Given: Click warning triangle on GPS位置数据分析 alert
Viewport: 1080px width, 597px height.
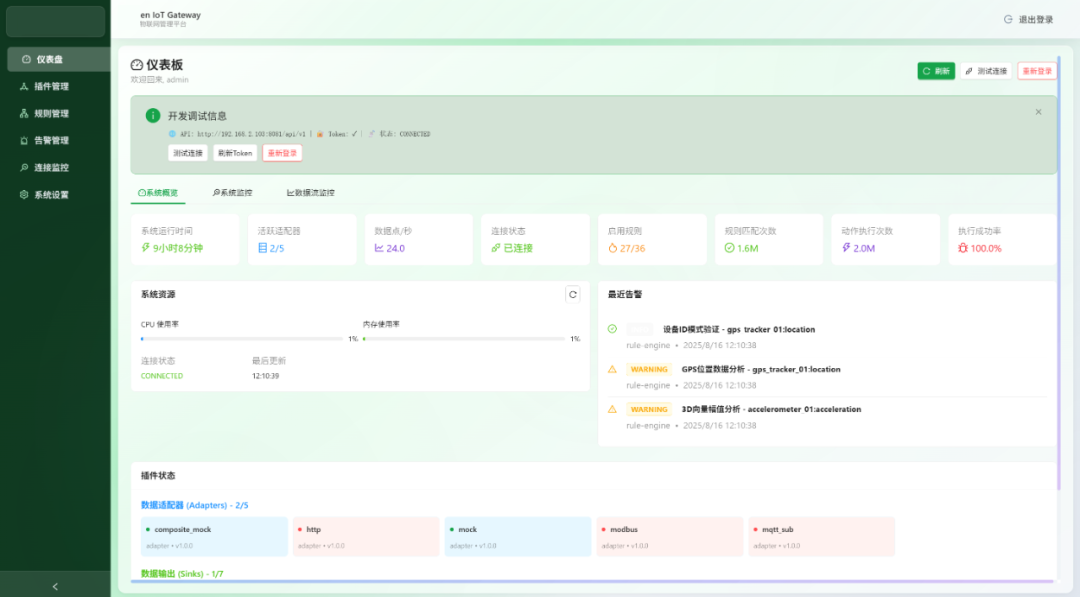Looking at the screenshot, I should click(x=612, y=369).
